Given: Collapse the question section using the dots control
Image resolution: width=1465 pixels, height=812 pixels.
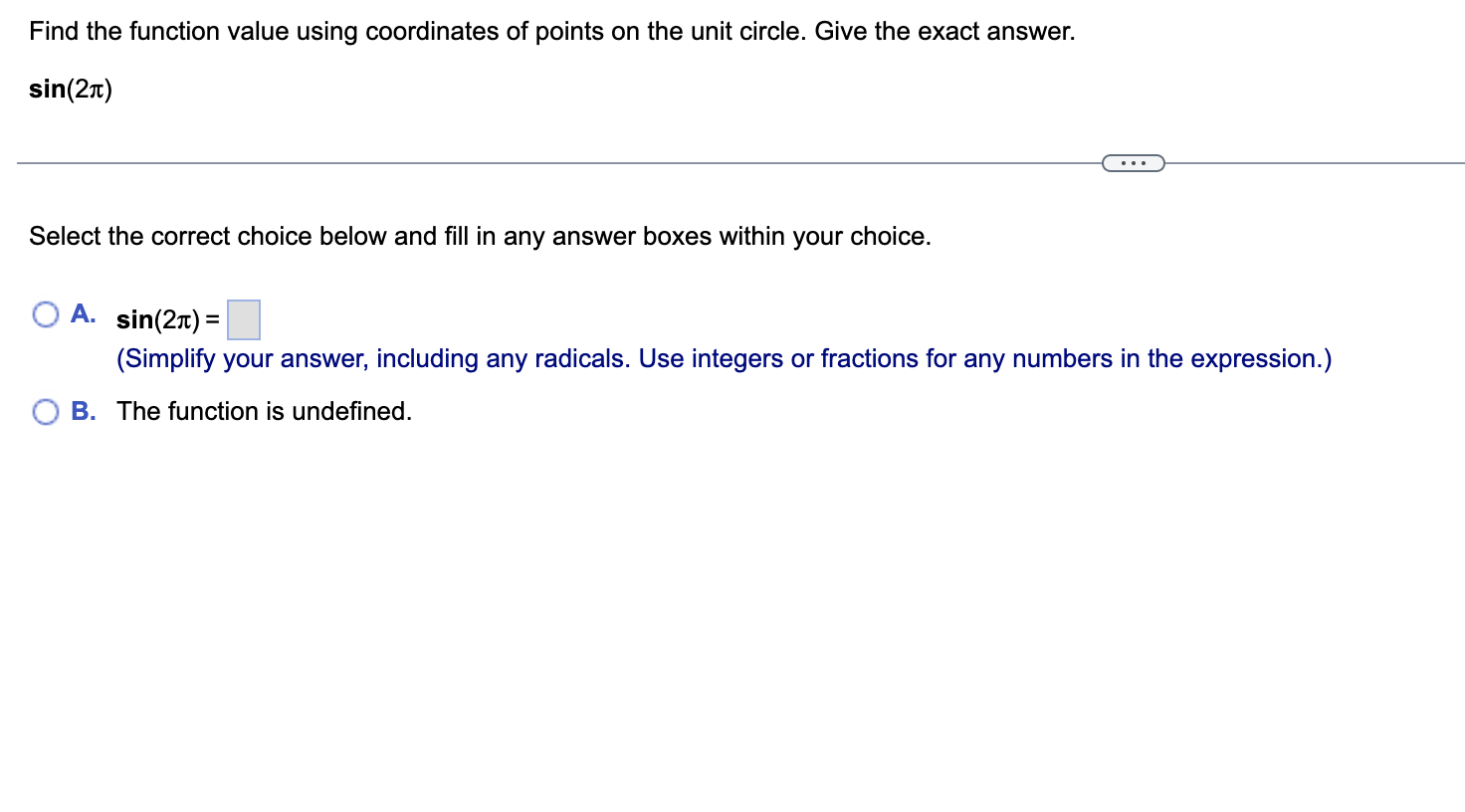Looking at the screenshot, I should pos(1134,161).
